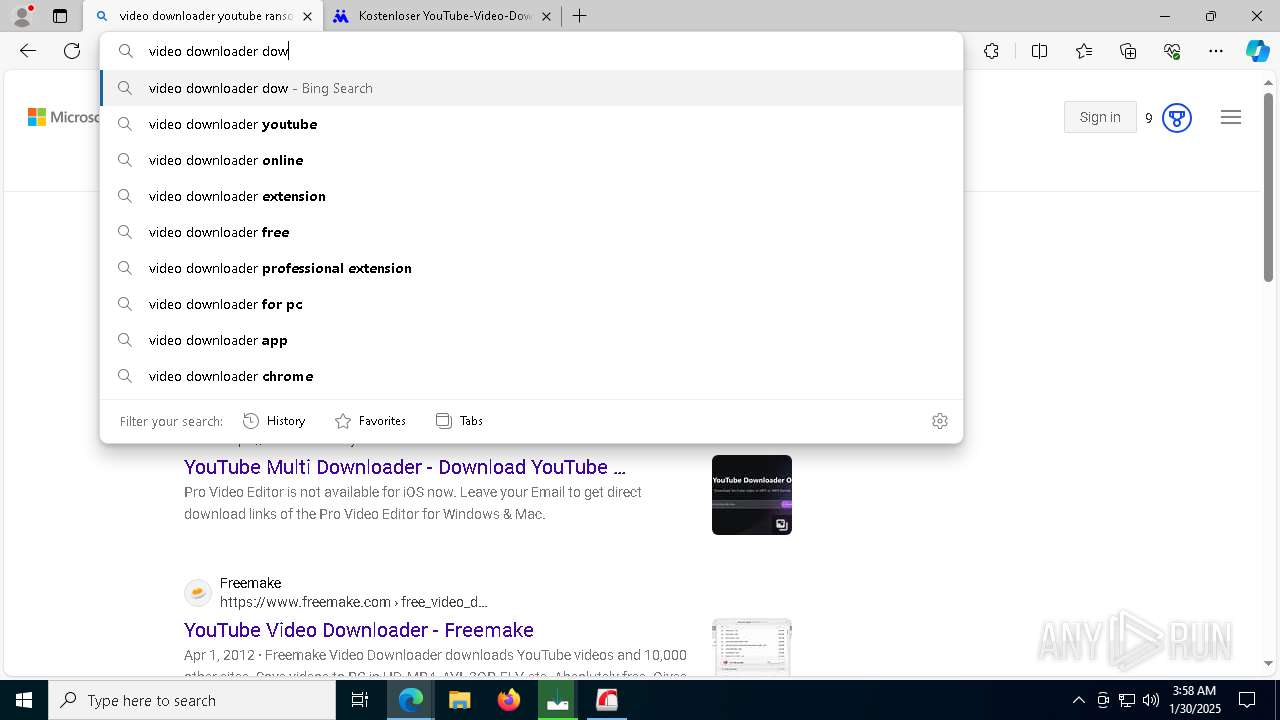1280x720 pixels.
Task: Open notification center icon
Action: coord(1247,700)
